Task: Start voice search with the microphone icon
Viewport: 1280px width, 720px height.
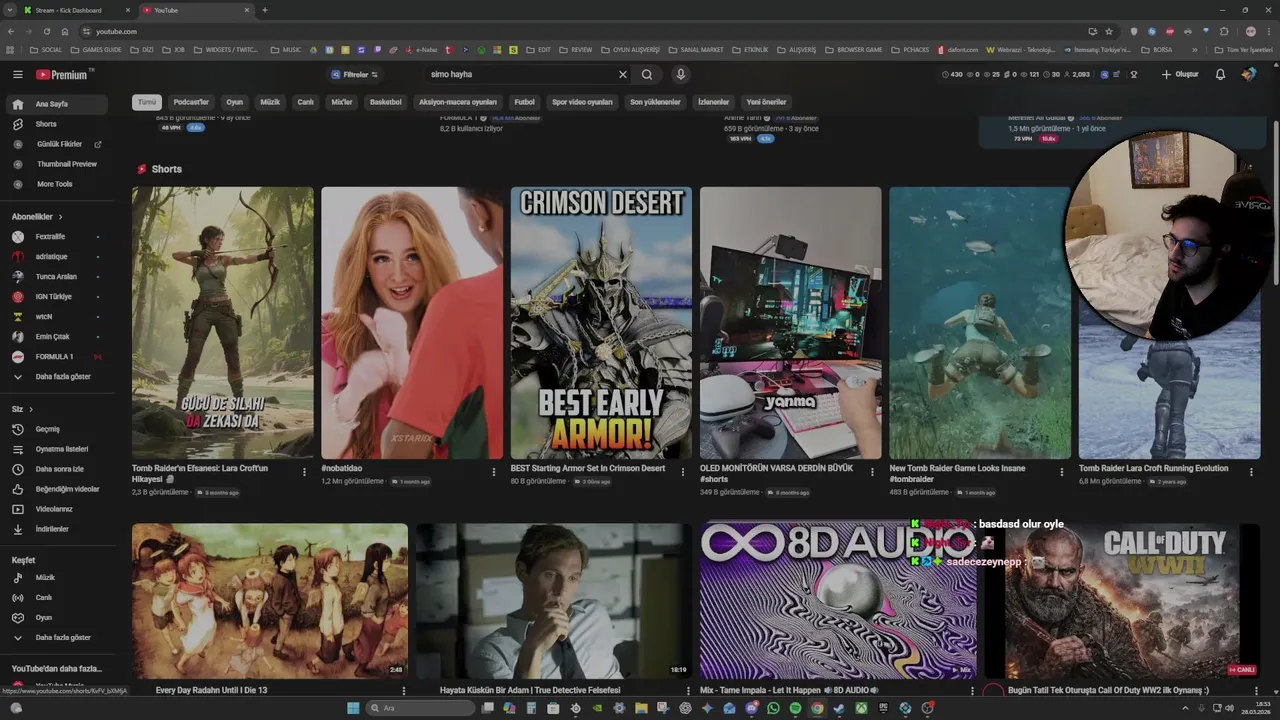Action: pyautogui.click(x=680, y=74)
